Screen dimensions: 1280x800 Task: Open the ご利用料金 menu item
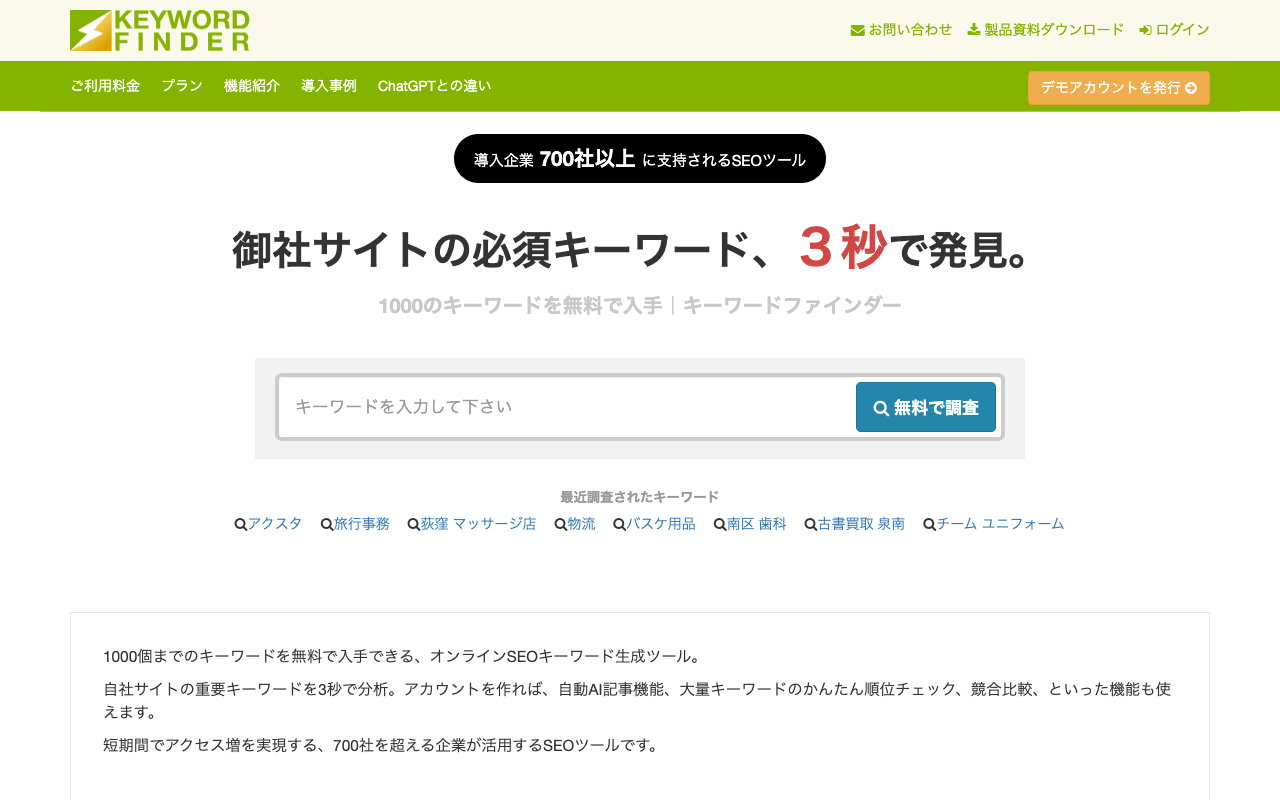coord(105,86)
